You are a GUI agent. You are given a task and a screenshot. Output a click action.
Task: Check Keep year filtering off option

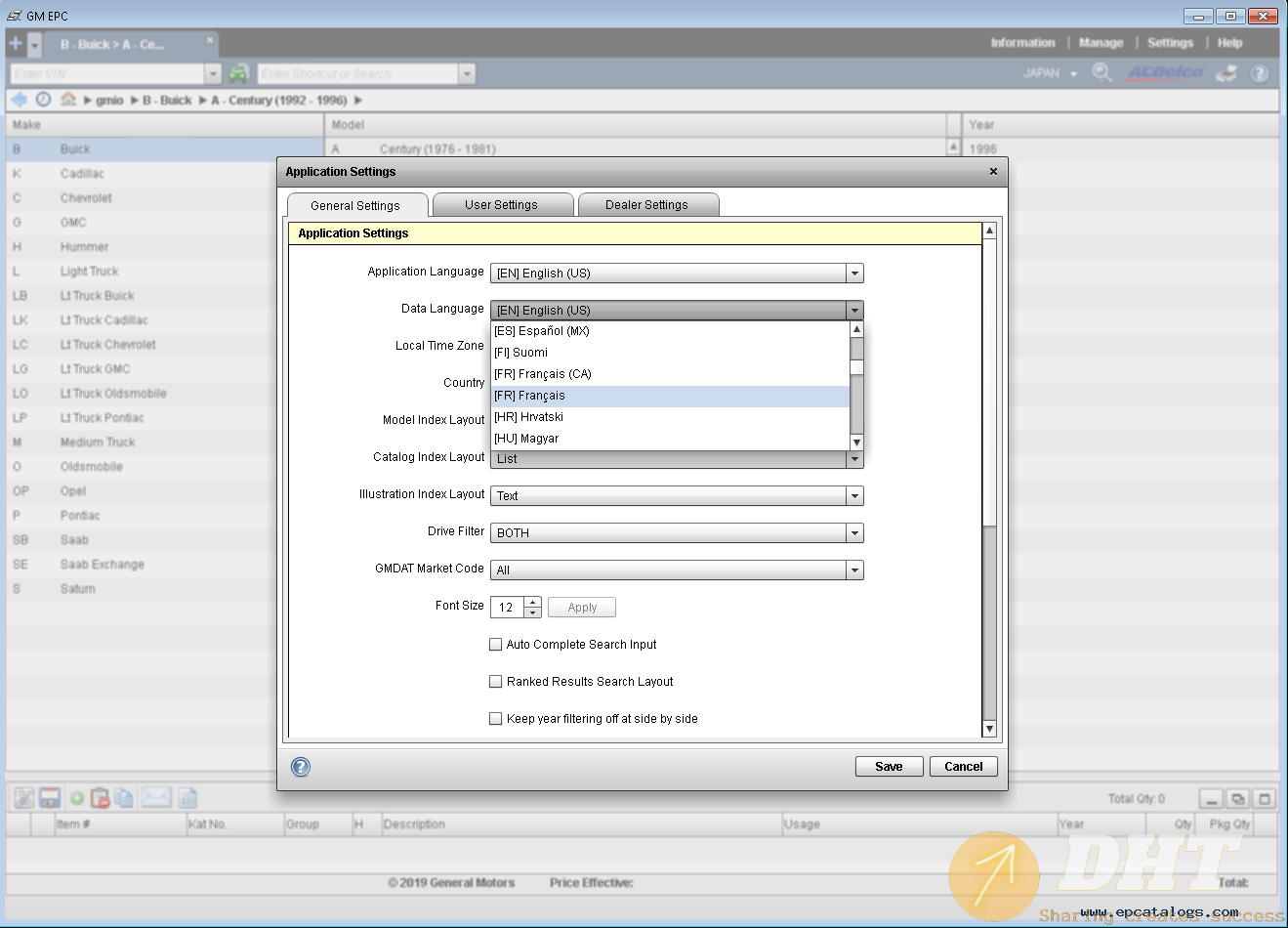(495, 719)
